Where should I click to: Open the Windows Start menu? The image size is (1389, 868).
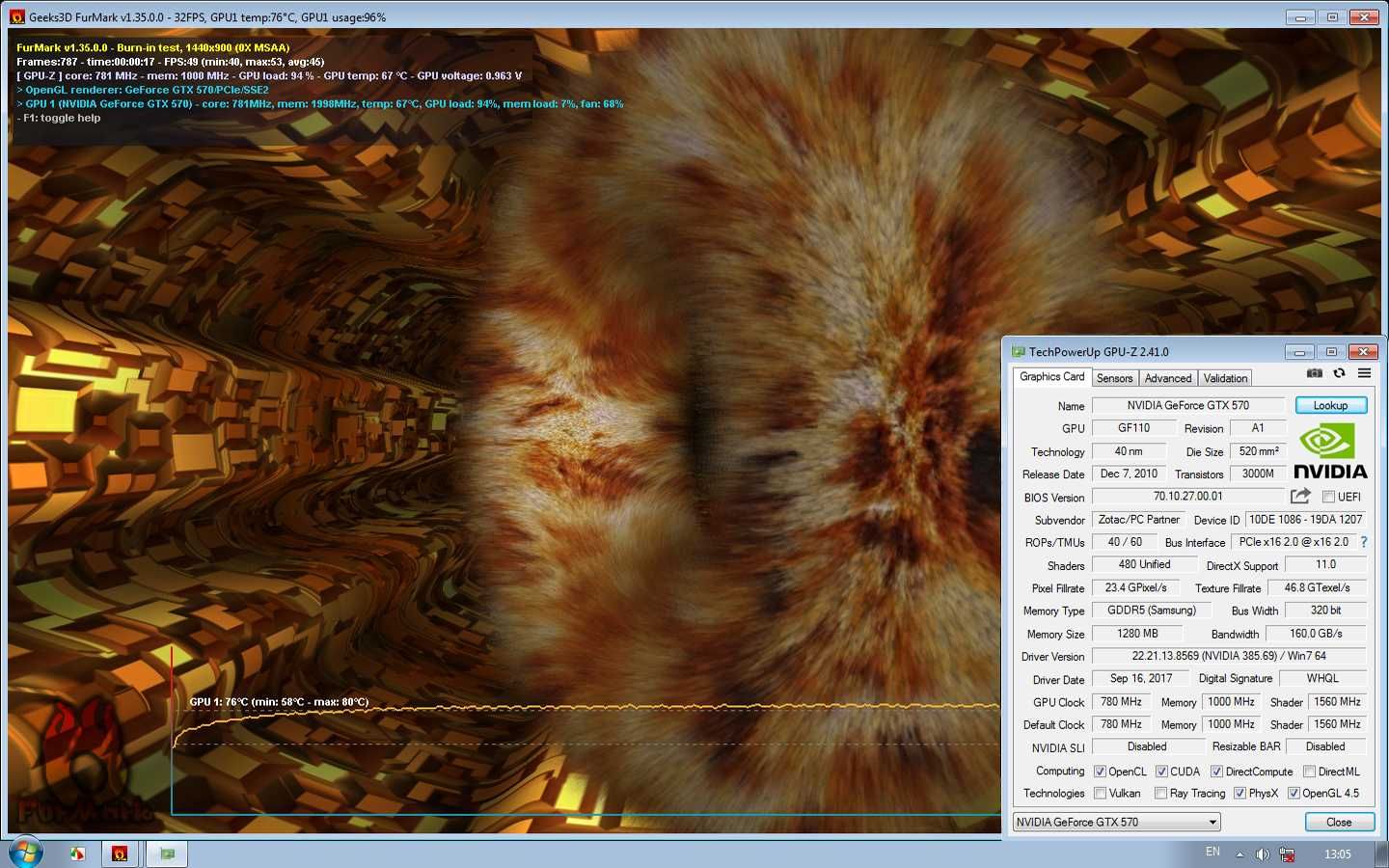tap(26, 854)
